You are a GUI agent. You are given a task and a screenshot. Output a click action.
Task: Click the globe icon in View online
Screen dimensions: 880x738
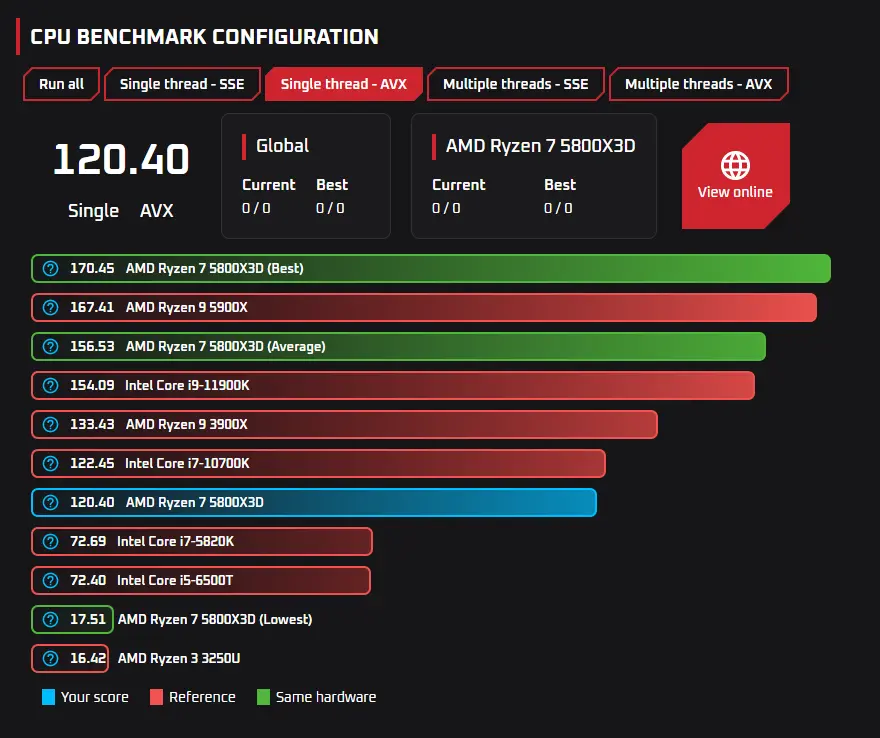click(x=735, y=165)
